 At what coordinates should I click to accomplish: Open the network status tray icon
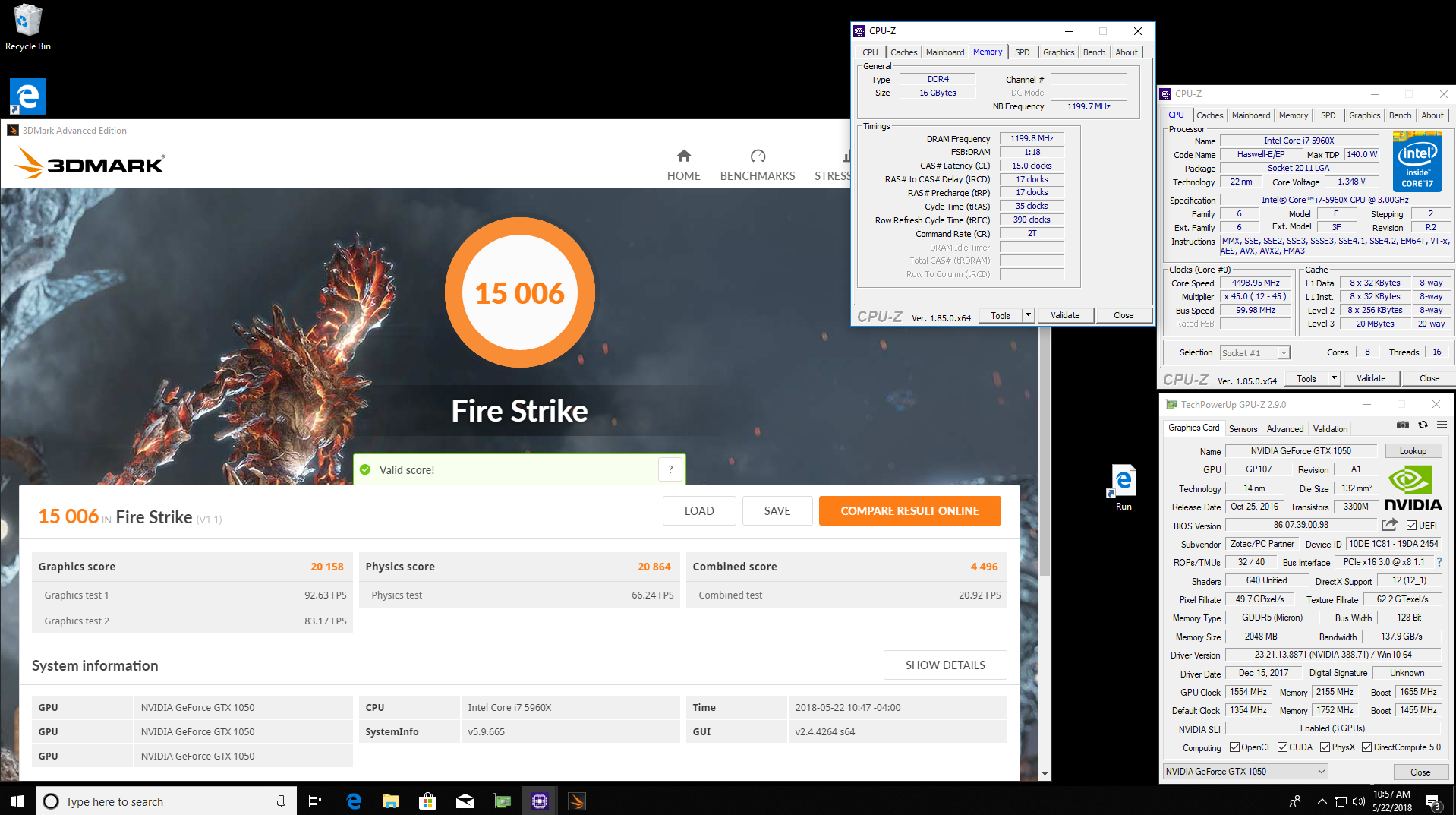tap(1341, 801)
